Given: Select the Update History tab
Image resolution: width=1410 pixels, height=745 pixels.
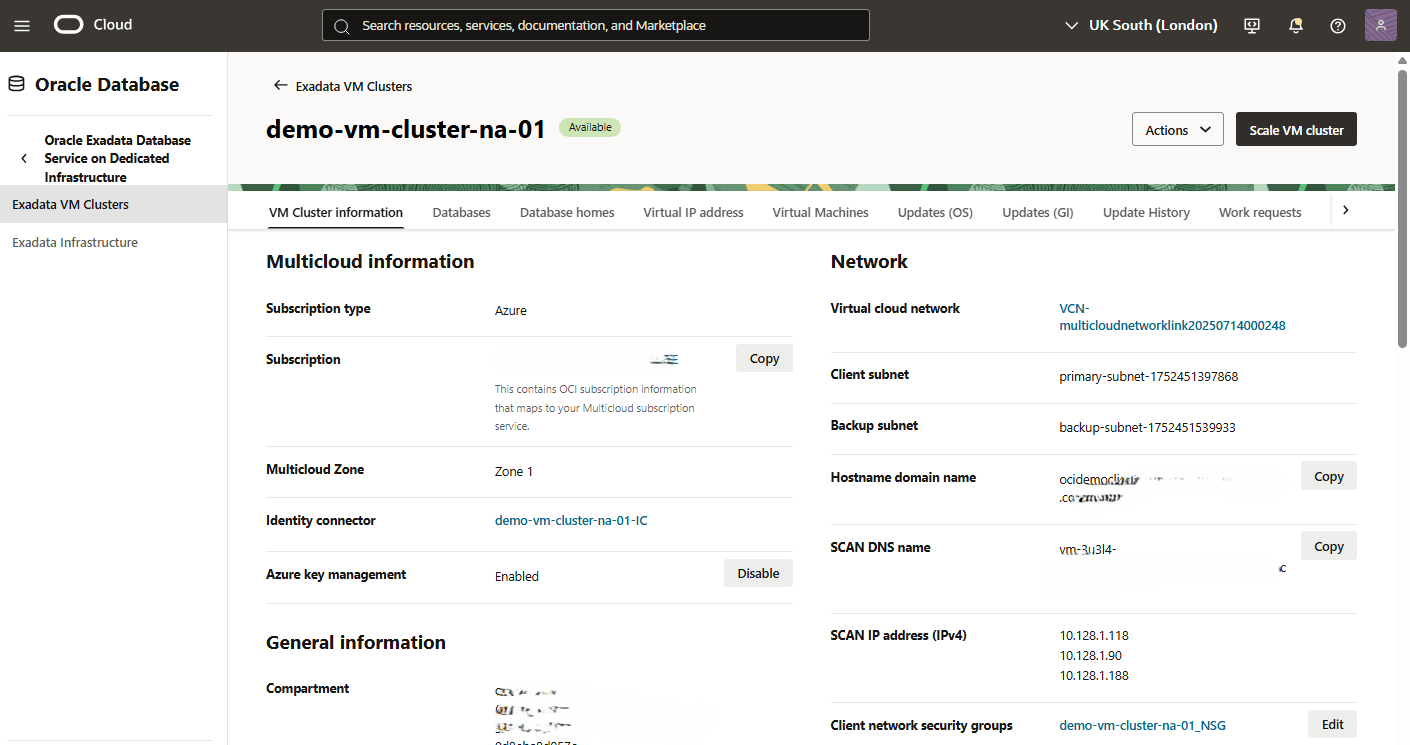Looking at the screenshot, I should pos(1146,212).
